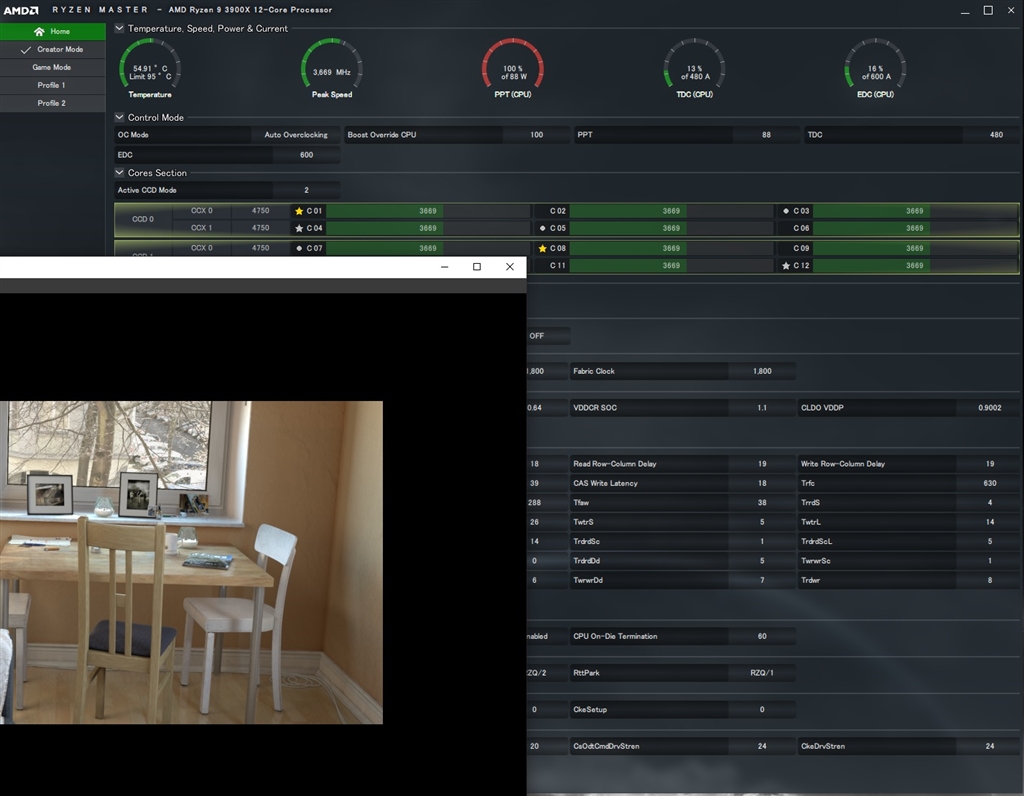The height and width of the screenshot is (796, 1024).
Task: Click the Home house icon
Action: 39,31
